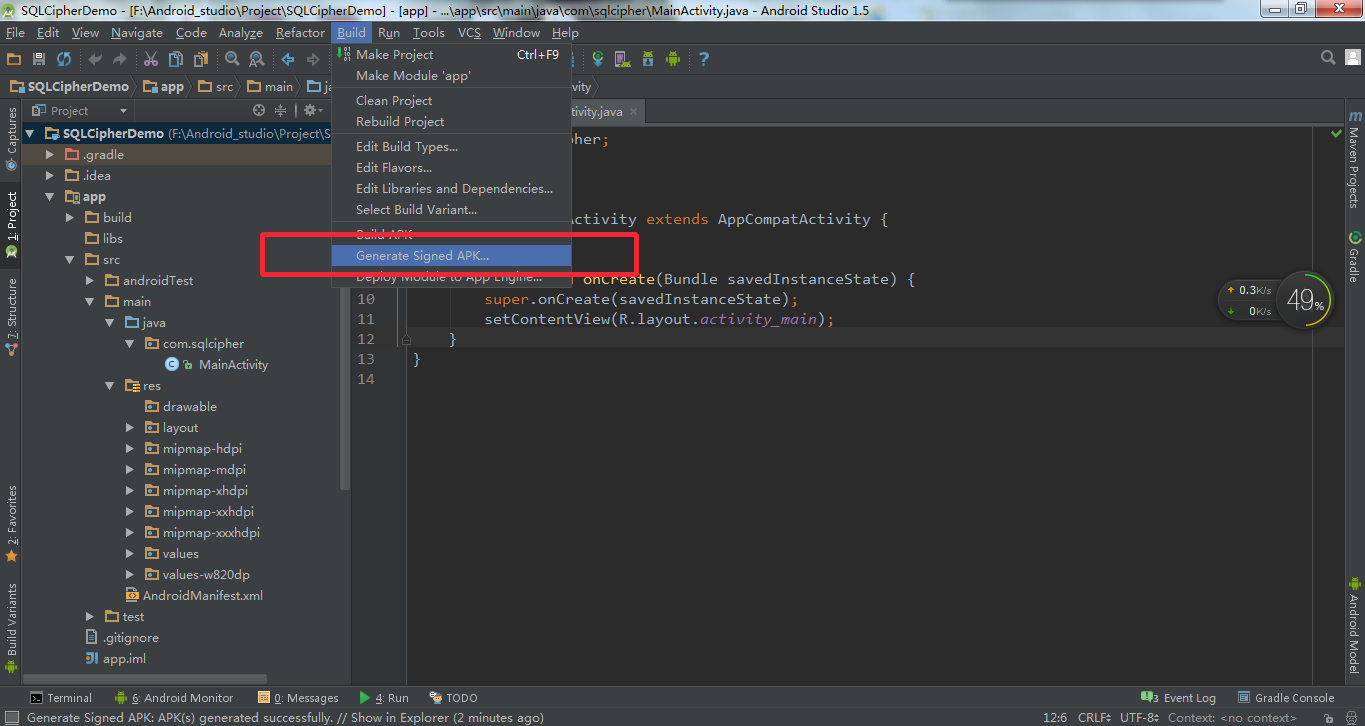Expand the androidTest folder arrow
The height and width of the screenshot is (726, 1365).
click(x=90, y=280)
